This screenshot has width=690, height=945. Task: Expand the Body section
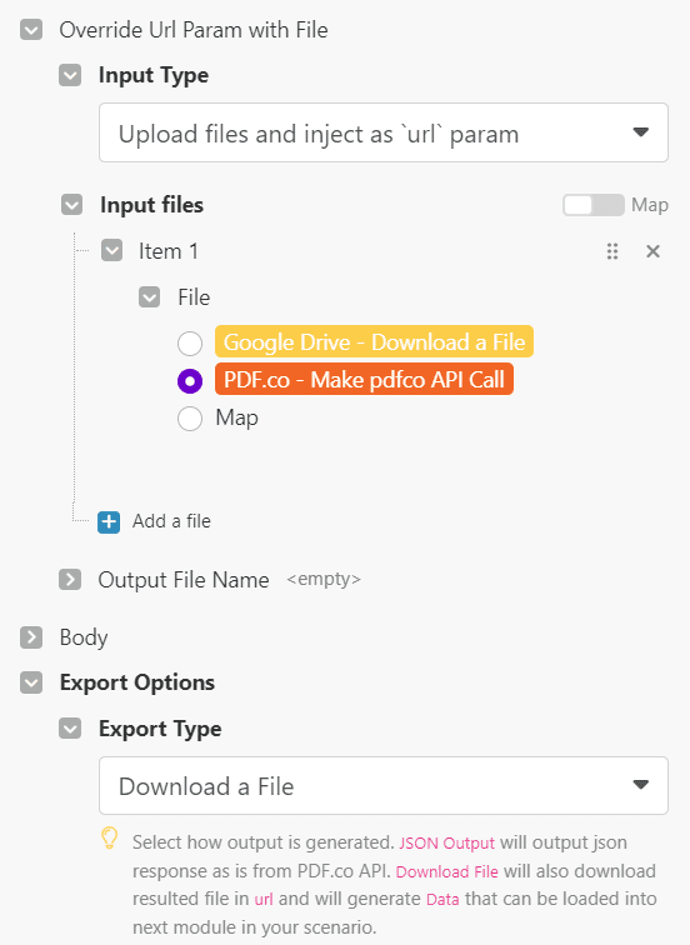pyautogui.click(x=30, y=637)
